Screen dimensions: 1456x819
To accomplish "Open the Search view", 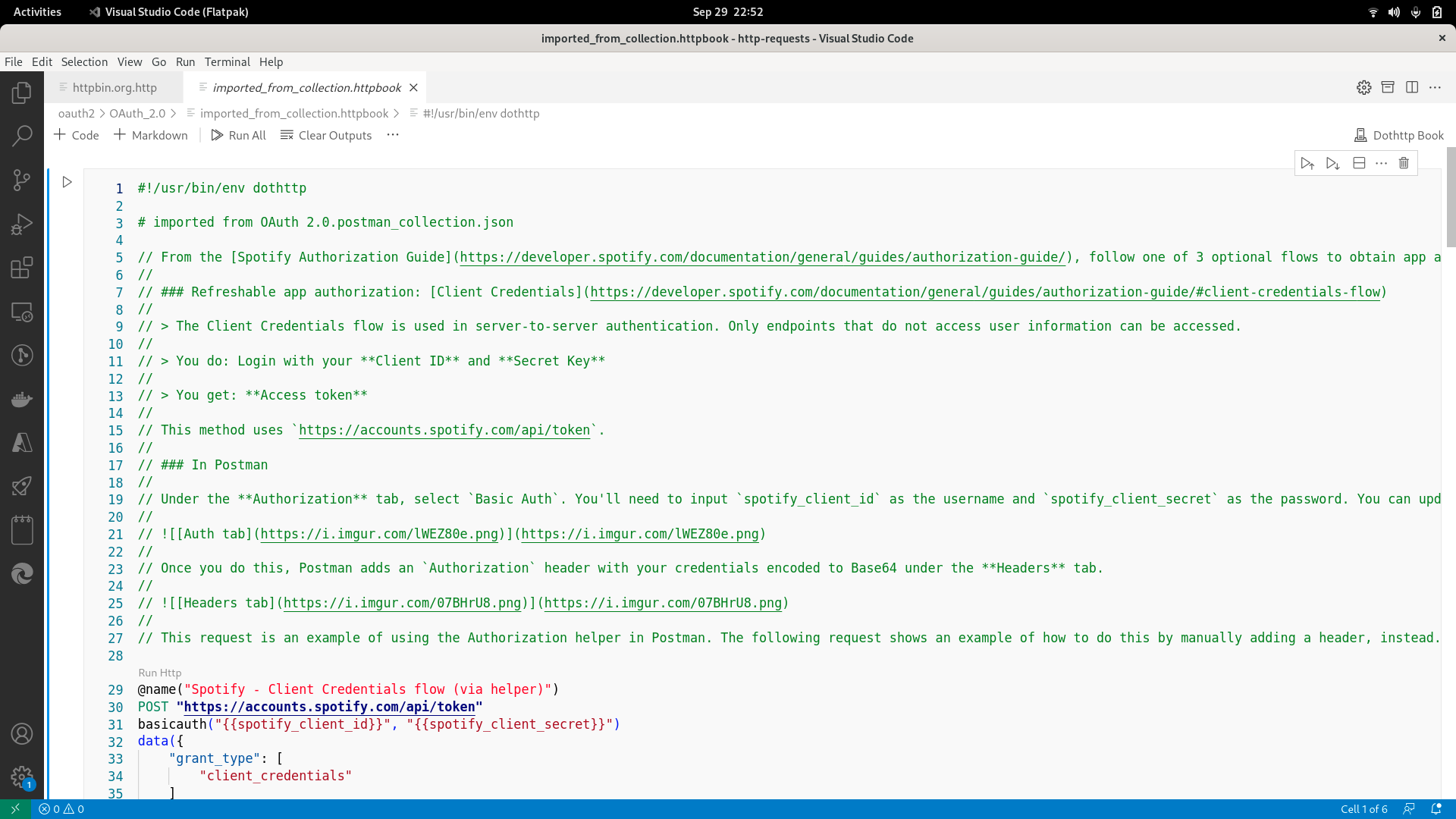I will [x=22, y=136].
